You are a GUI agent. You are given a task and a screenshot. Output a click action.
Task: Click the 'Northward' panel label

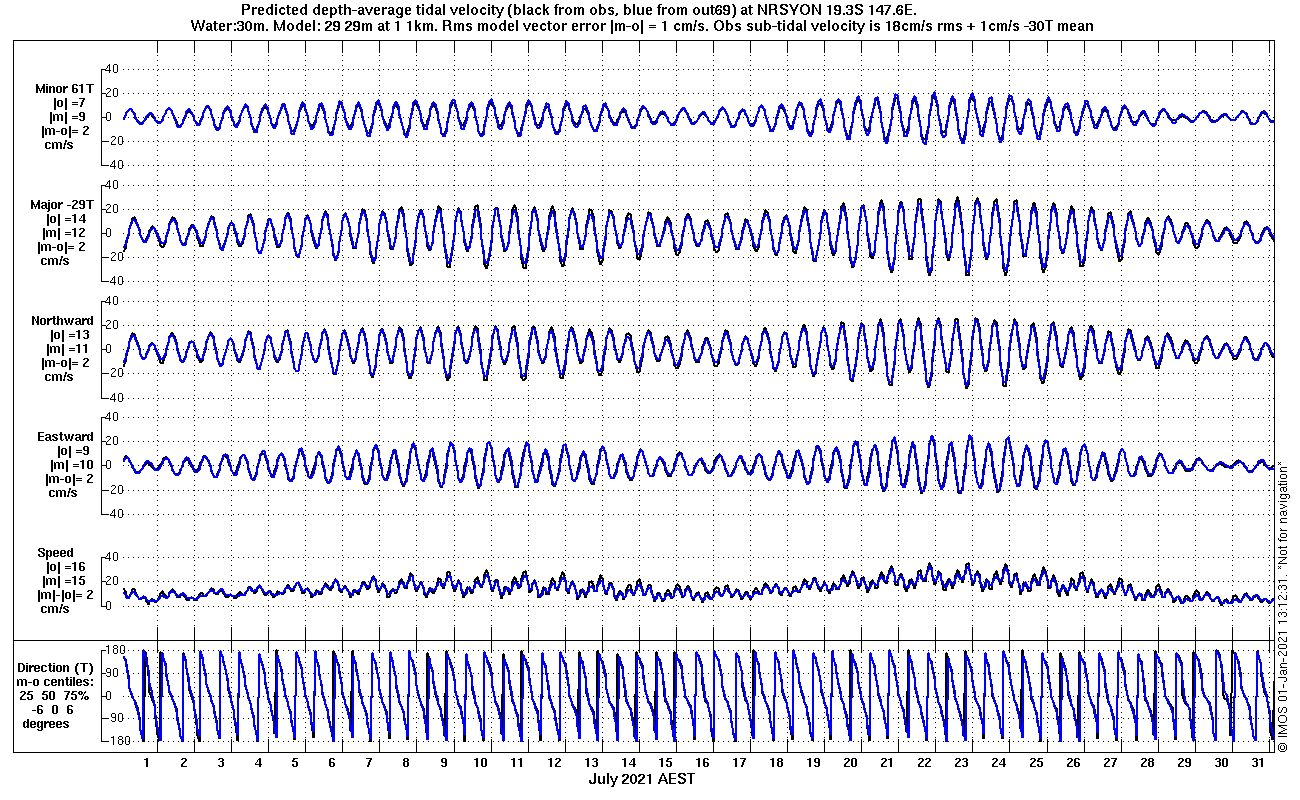click(x=62, y=321)
